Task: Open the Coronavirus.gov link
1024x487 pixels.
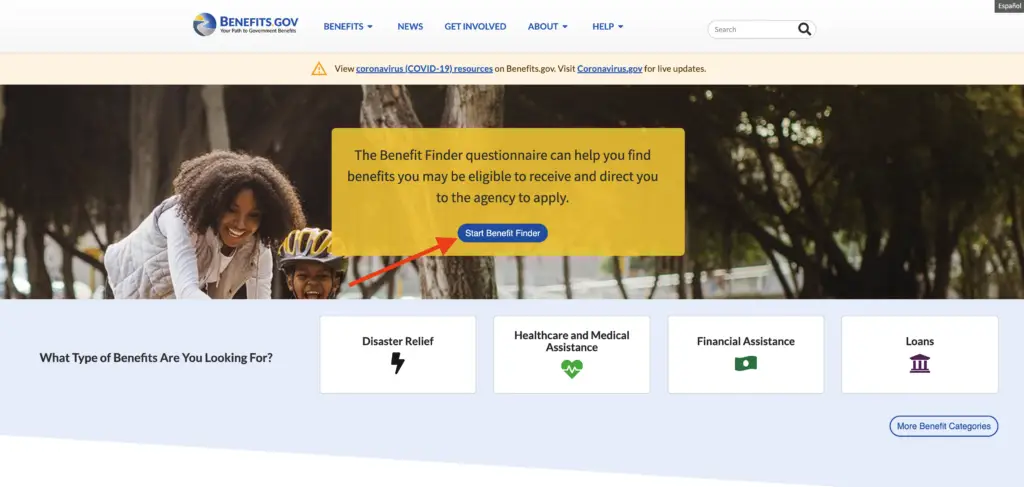Action: [609, 69]
